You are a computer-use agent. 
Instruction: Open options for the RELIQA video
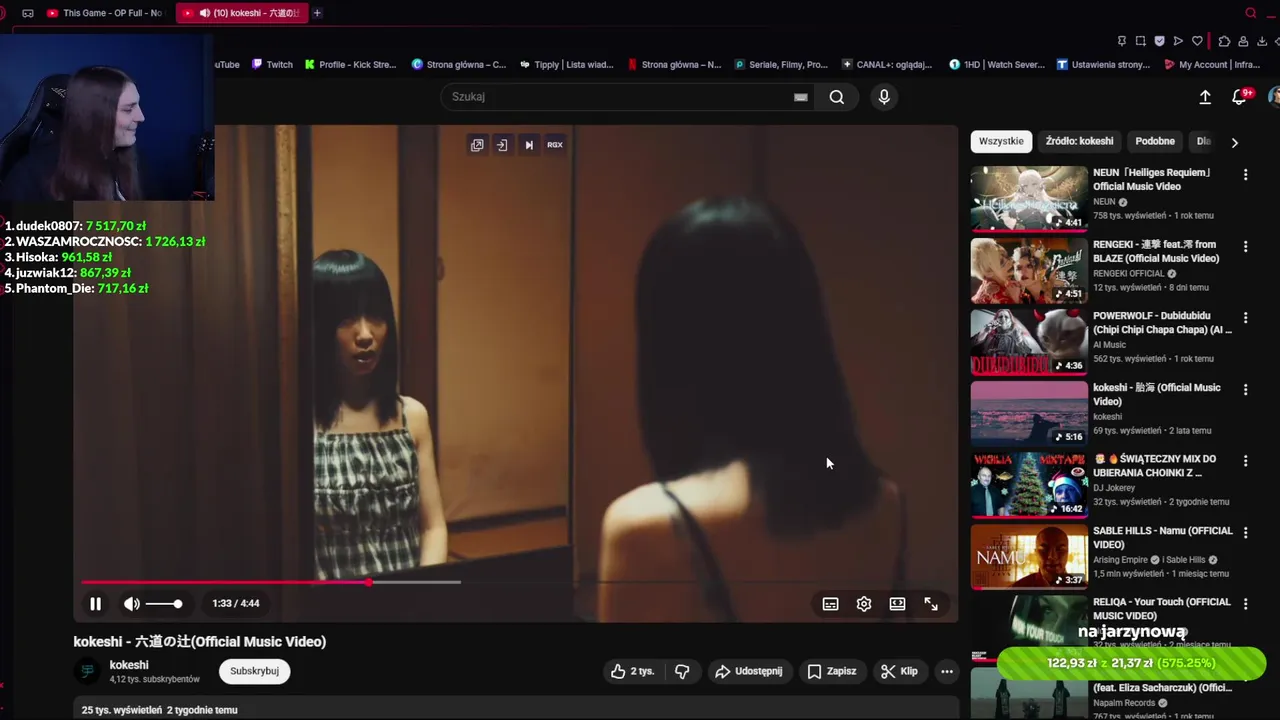1245,604
